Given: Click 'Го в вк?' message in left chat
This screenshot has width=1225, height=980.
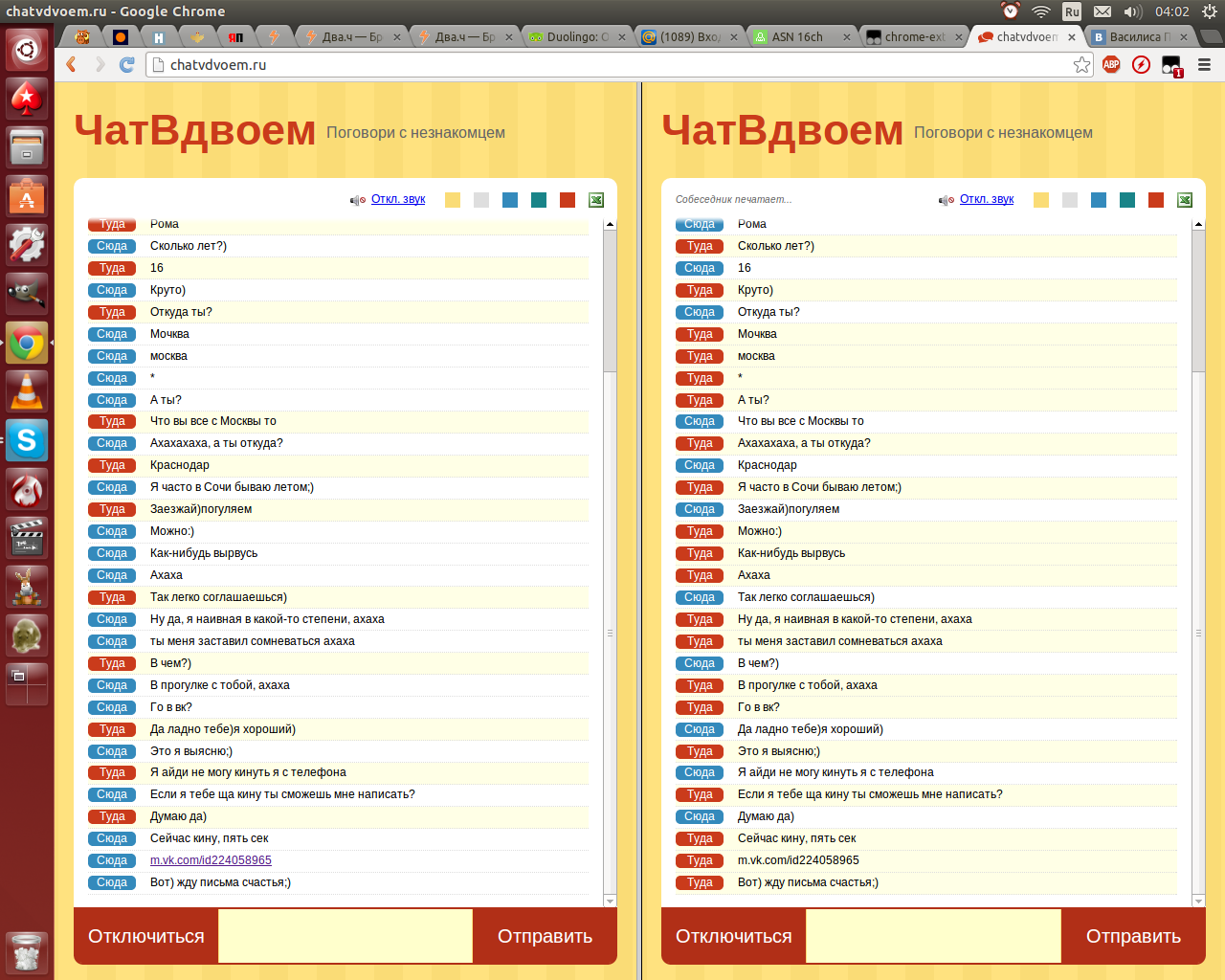Looking at the screenshot, I should coord(171,707).
